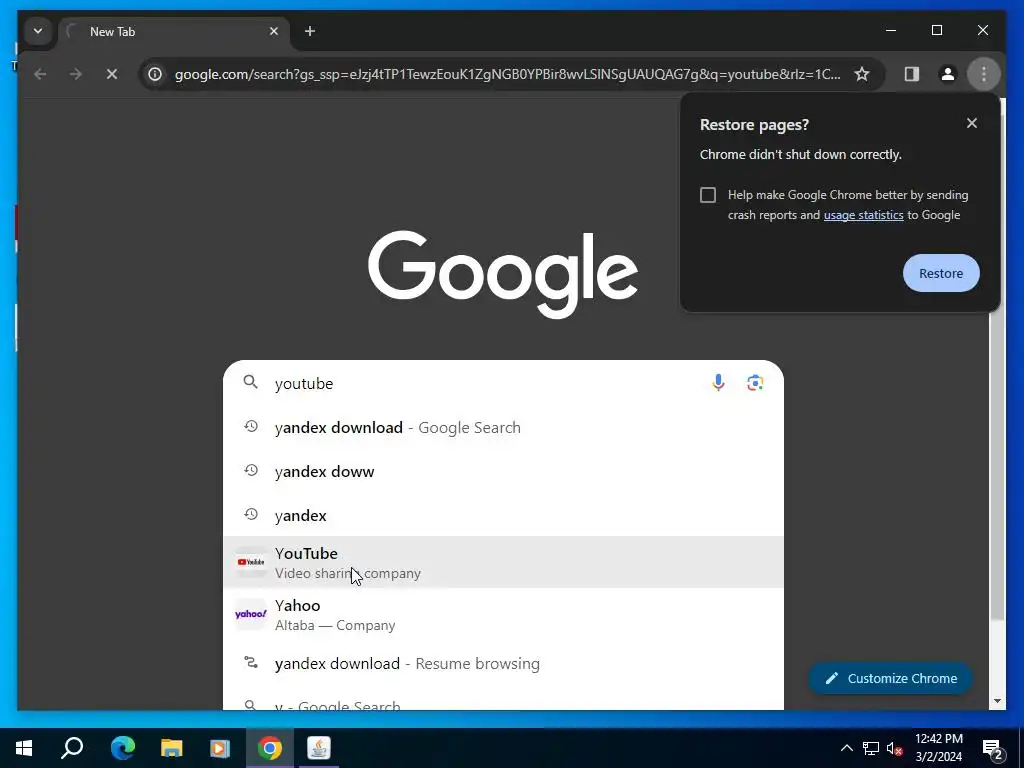Click the YouTube logo thumbnail
The image size is (1024, 768).
pos(251,562)
